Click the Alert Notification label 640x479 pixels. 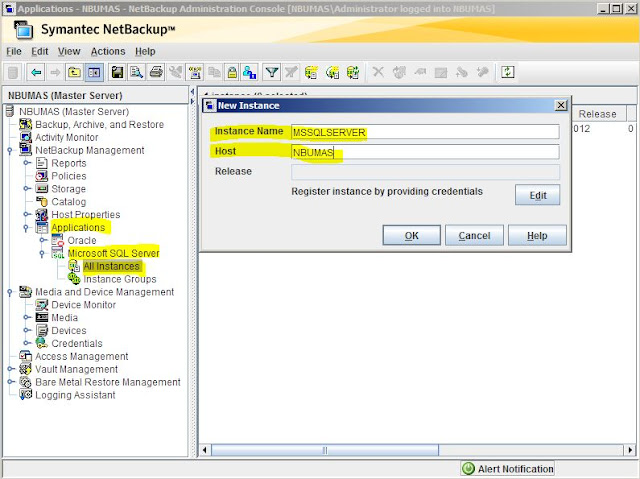coord(516,469)
